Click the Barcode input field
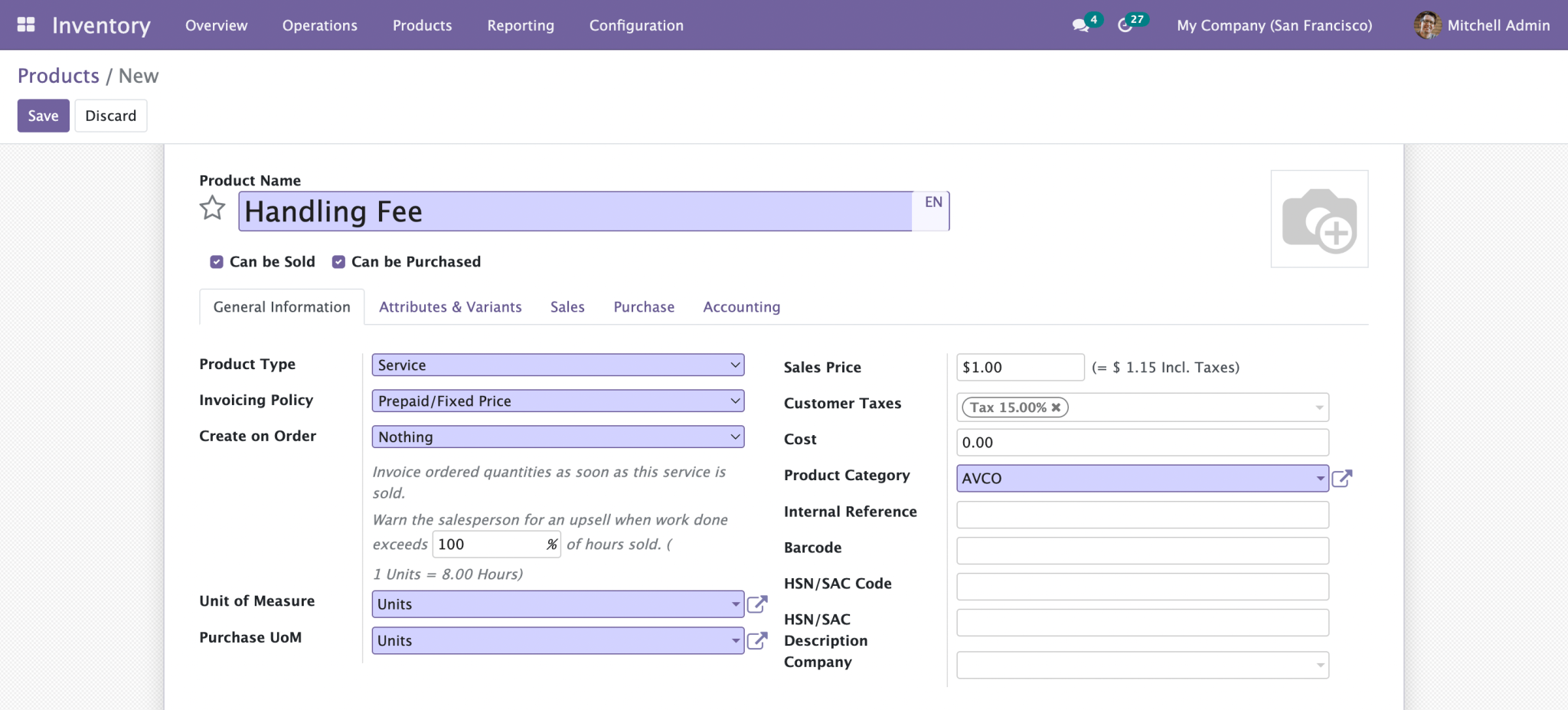This screenshot has height=710, width=1568. (x=1142, y=550)
